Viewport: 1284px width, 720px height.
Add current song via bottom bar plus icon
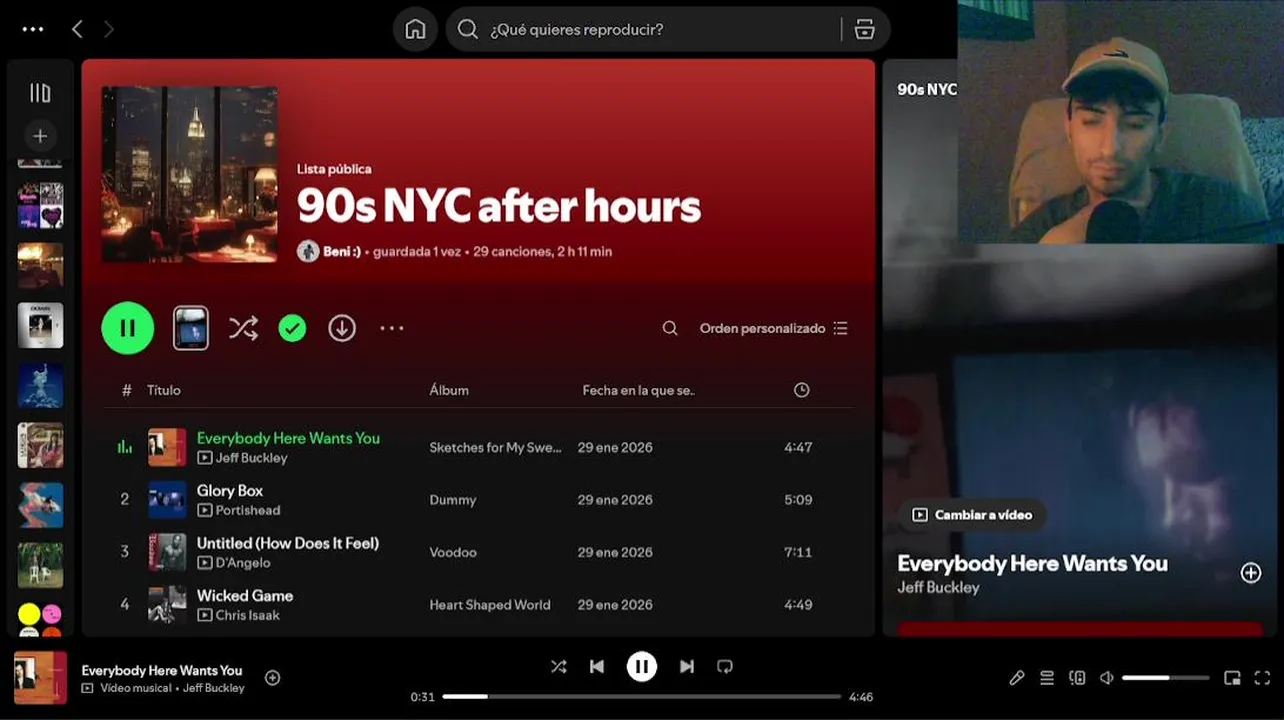click(x=272, y=678)
